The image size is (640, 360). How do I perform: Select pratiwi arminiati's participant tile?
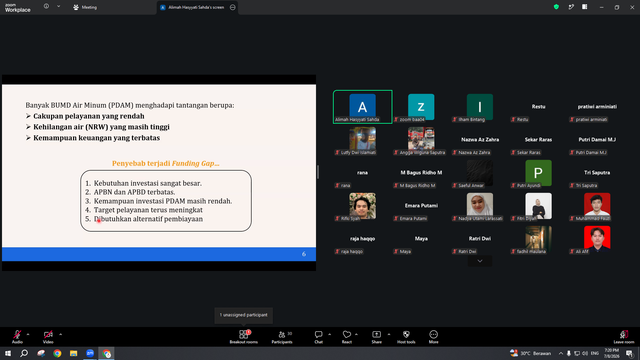pos(597,107)
